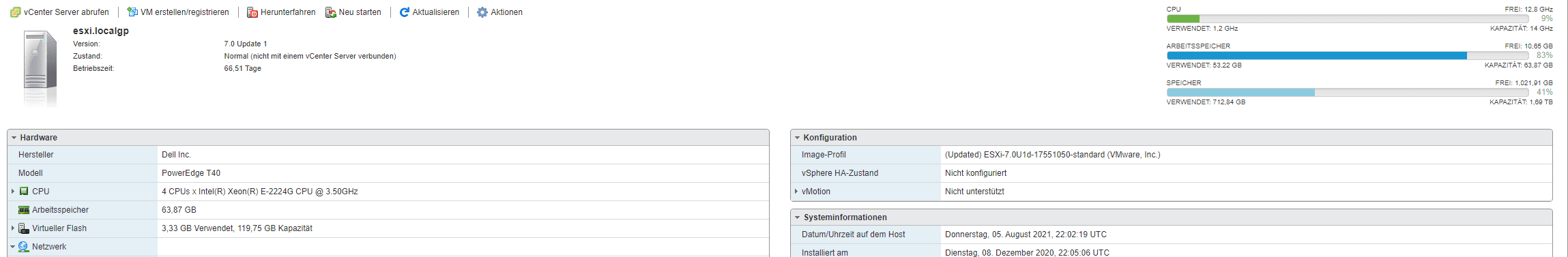This screenshot has width=1568, height=257.
Task: Click the Speicher usage bar
Action: tap(1348, 93)
